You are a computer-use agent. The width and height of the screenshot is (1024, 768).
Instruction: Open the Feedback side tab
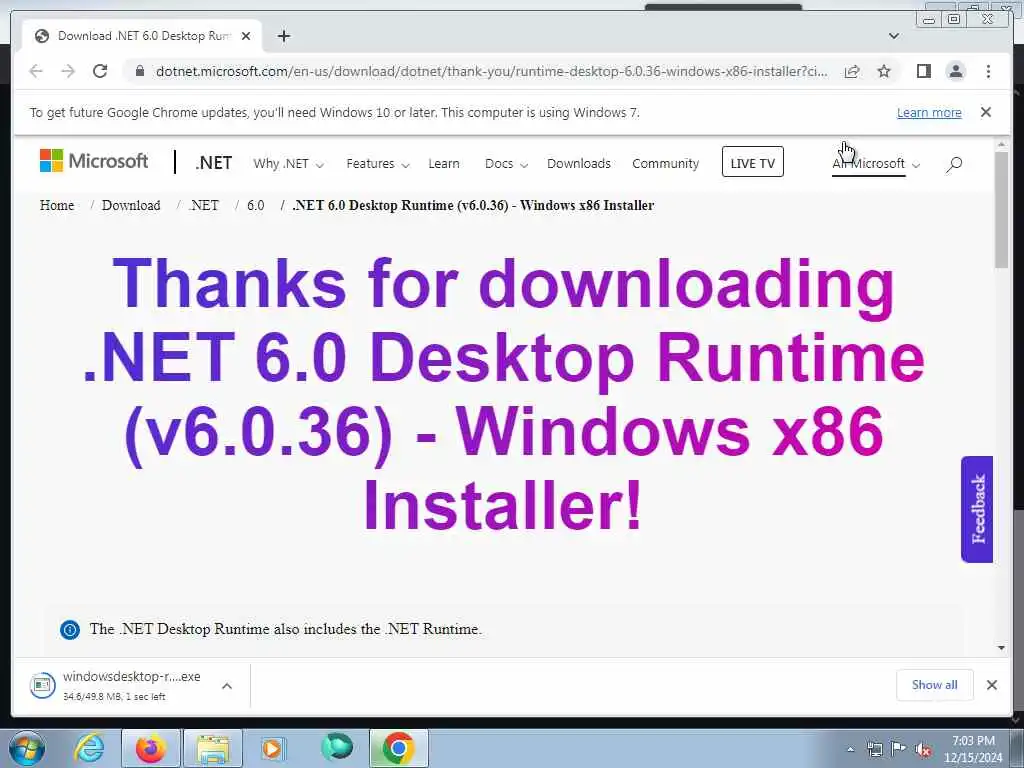(x=977, y=509)
